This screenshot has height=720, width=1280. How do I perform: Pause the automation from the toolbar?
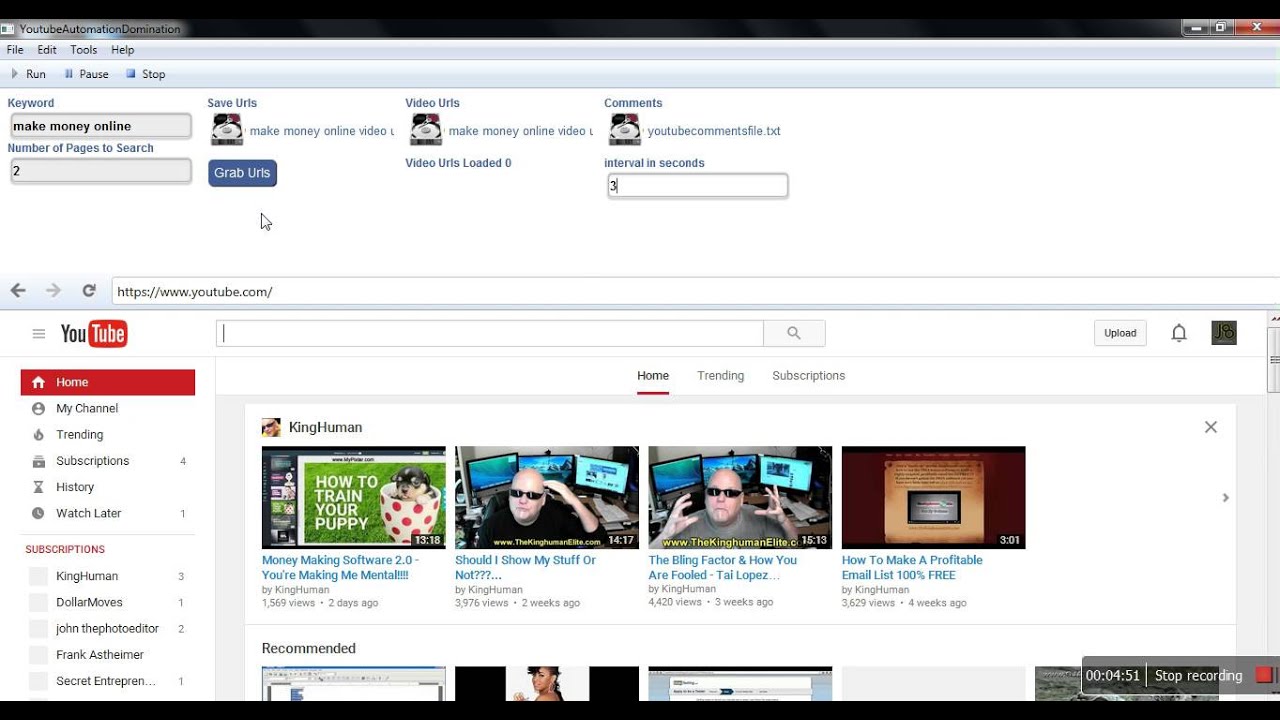(86, 74)
